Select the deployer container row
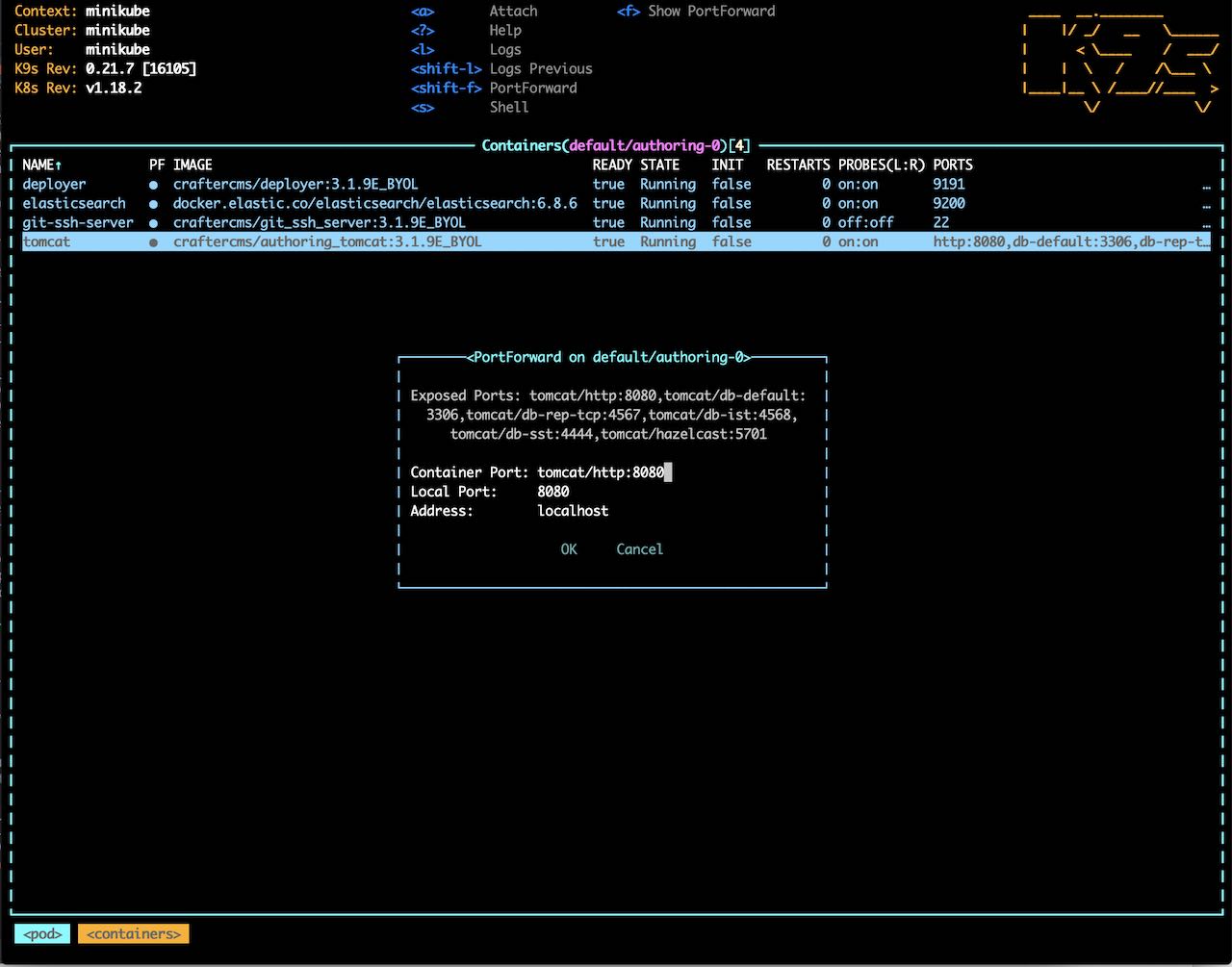This screenshot has width=1232, height=967. (x=616, y=184)
